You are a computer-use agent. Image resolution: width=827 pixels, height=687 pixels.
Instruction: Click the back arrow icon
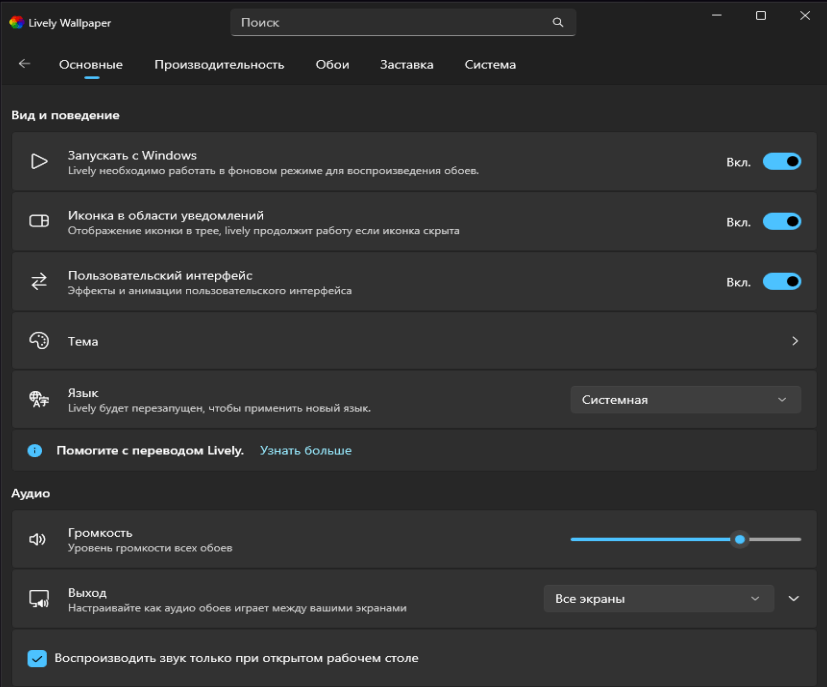(x=24, y=64)
